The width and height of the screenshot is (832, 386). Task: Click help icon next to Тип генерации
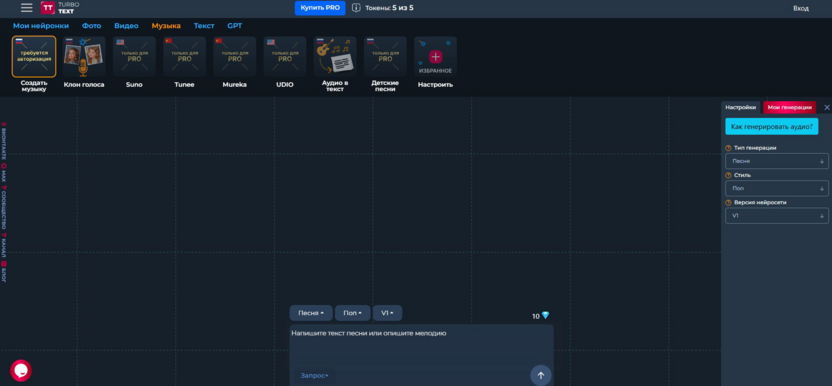click(729, 148)
